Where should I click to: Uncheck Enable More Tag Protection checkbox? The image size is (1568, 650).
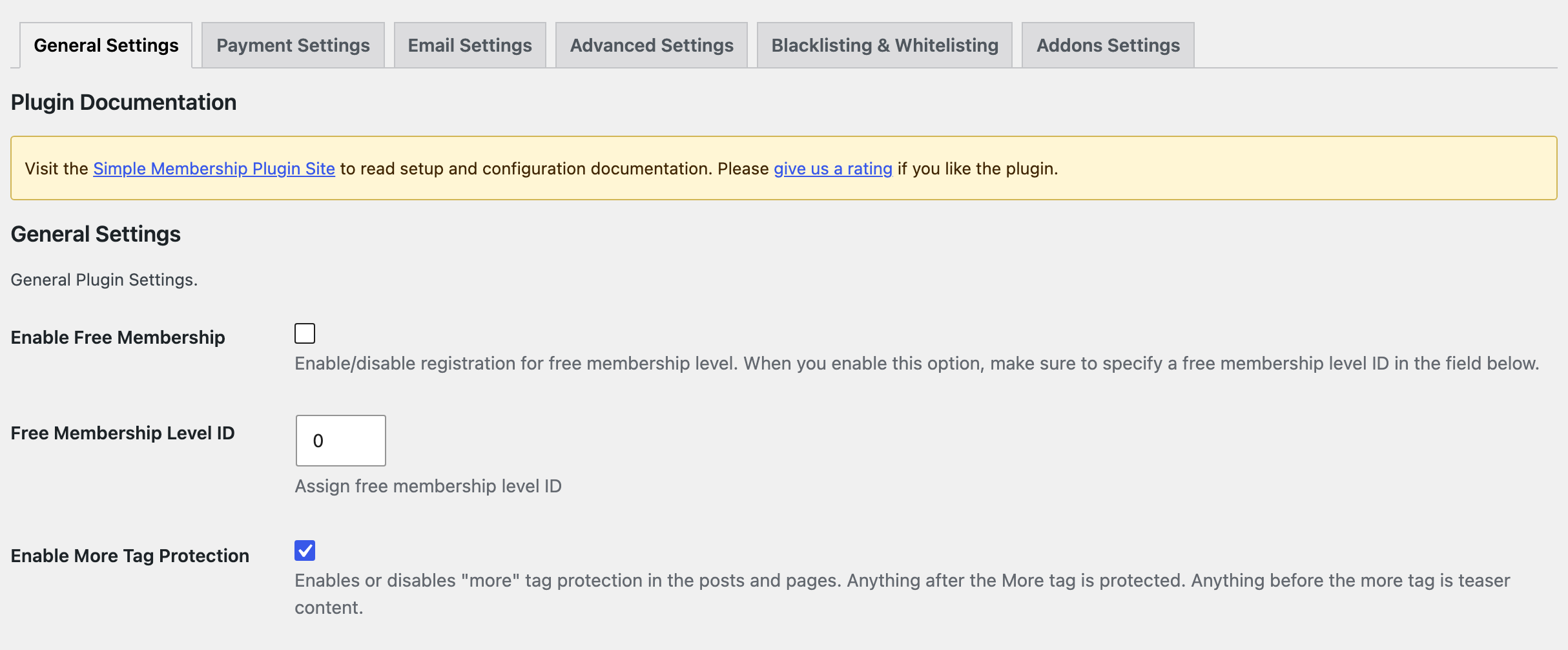coord(305,550)
